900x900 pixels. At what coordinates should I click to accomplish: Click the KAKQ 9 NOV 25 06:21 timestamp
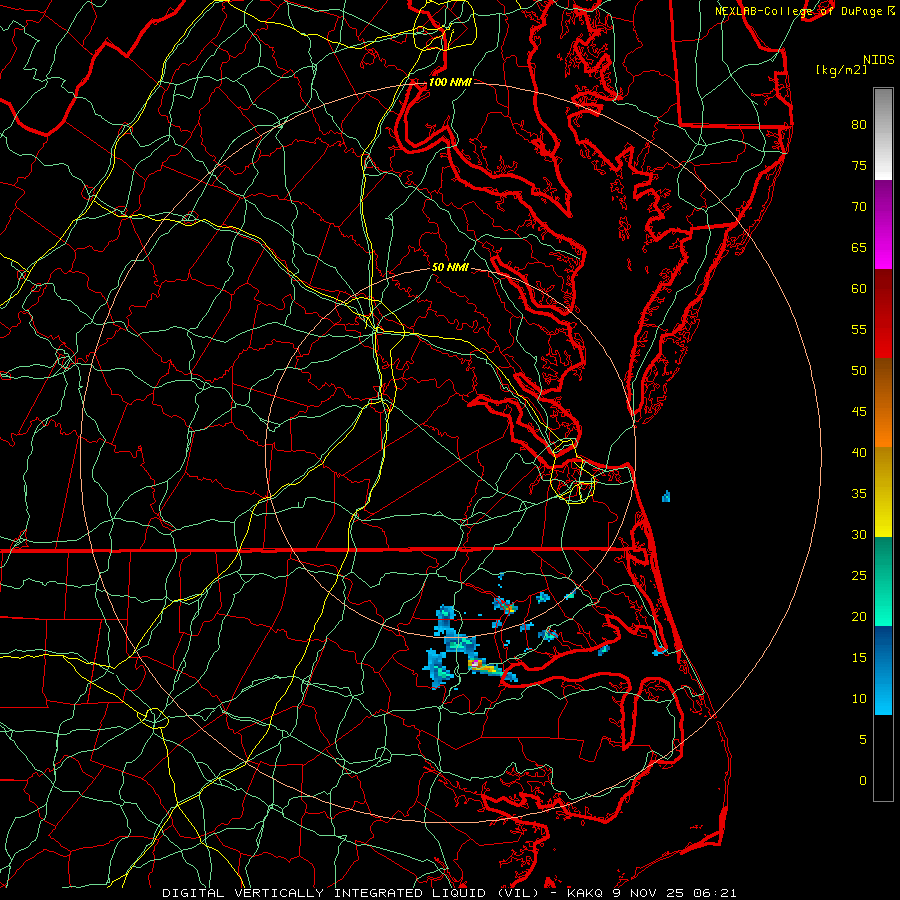click(651, 893)
